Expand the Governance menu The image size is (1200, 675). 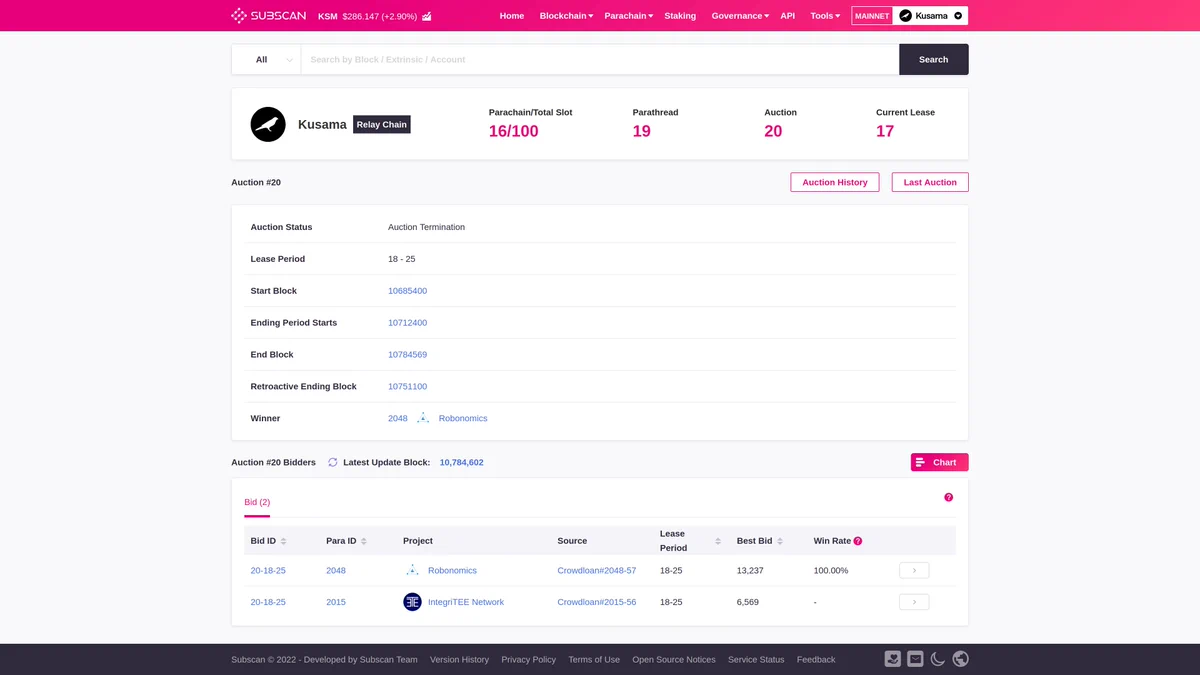pos(740,16)
